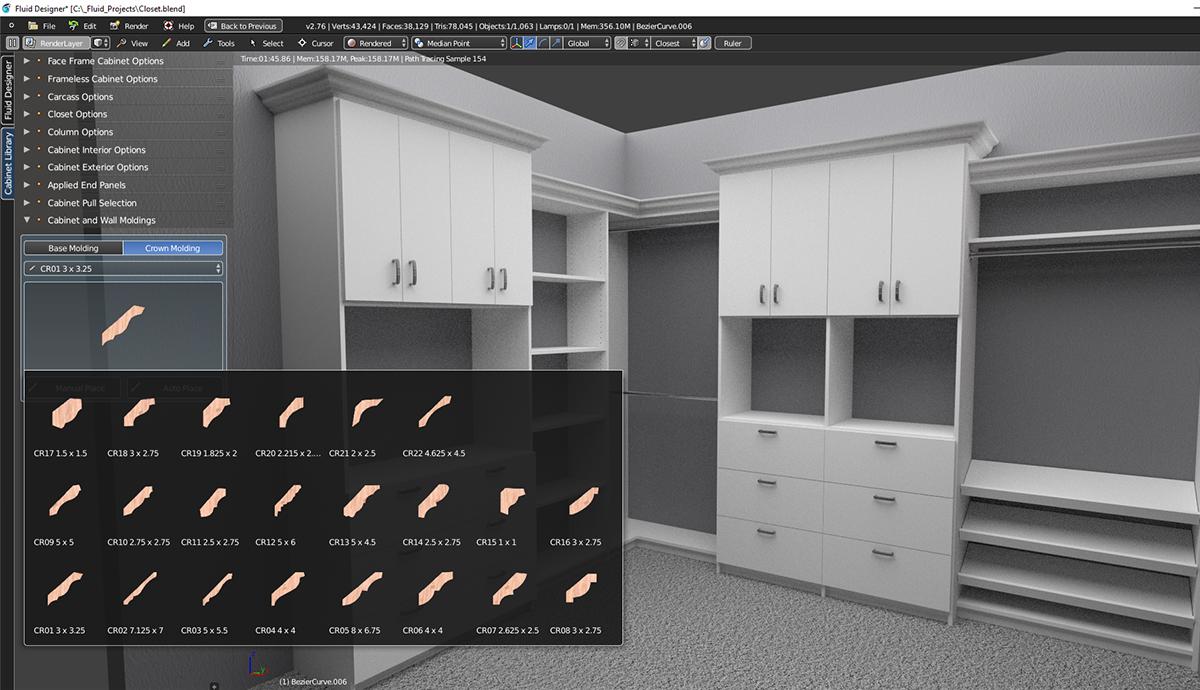Choose the CR05 8 x 6.75 molding thumbnail

pyautogui.click(x=361, y=600)
